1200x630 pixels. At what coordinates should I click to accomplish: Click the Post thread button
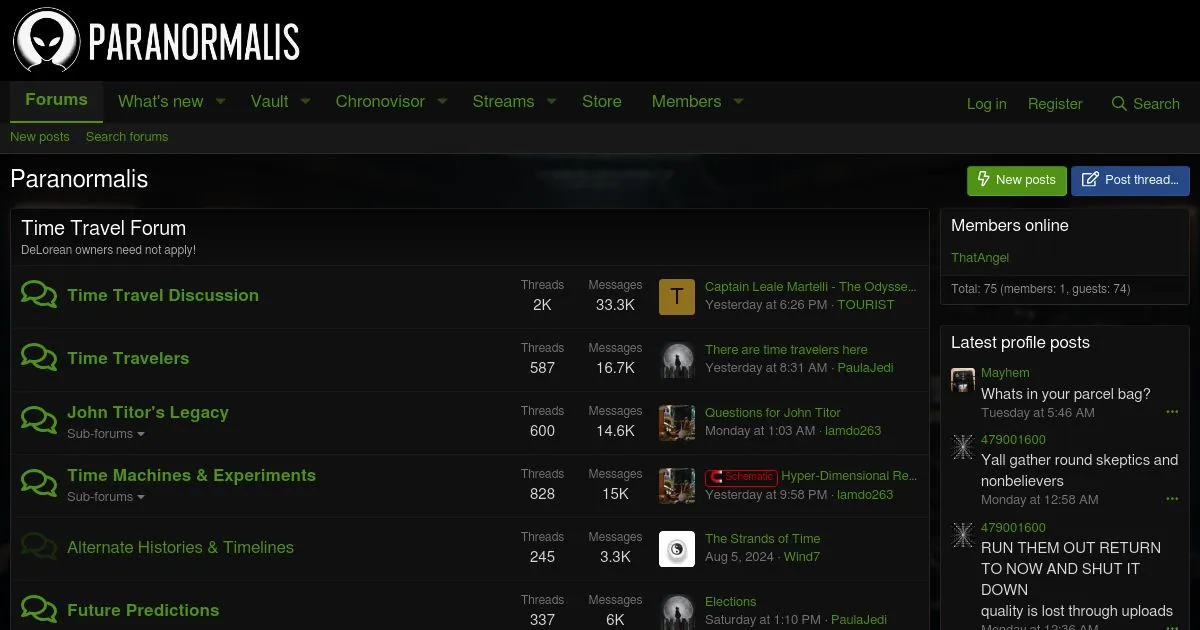[1130, 180]
